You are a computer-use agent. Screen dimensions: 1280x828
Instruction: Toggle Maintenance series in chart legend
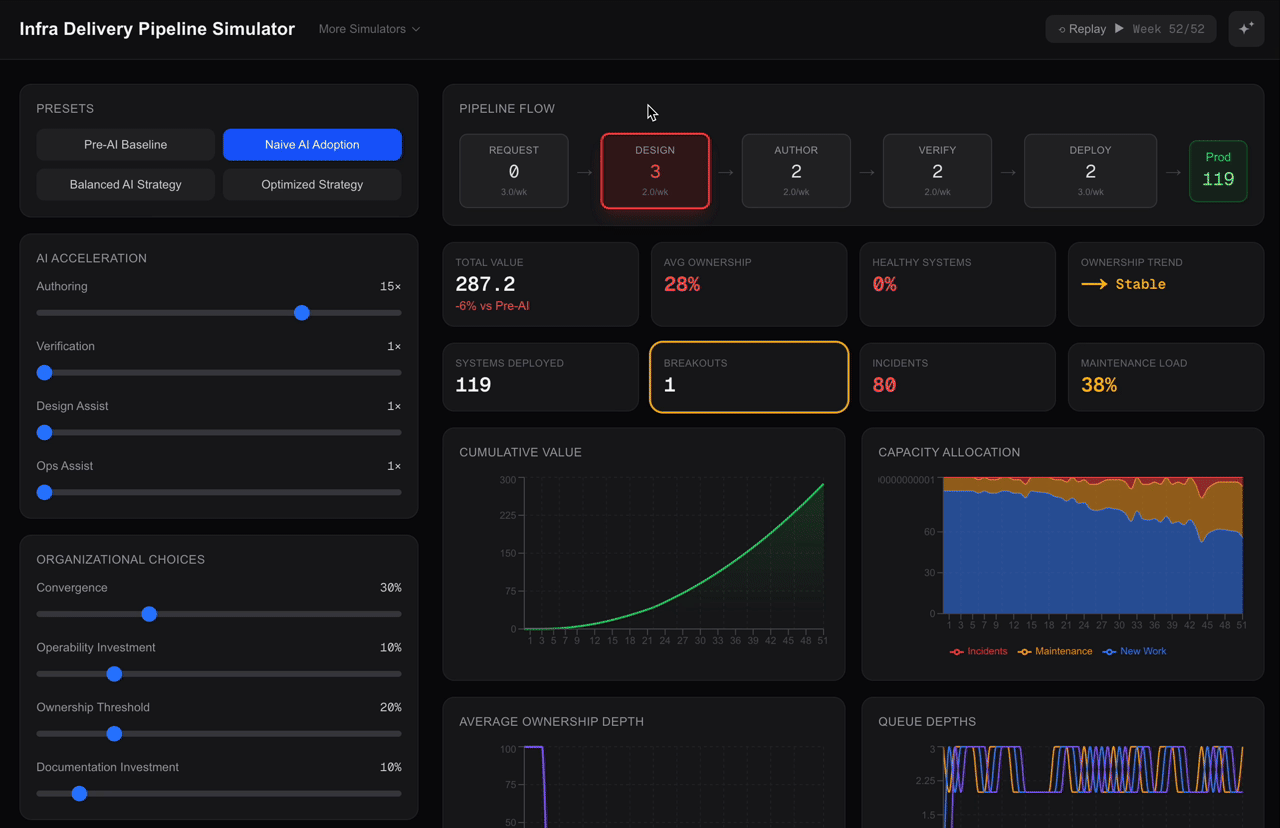point(1054,651)
